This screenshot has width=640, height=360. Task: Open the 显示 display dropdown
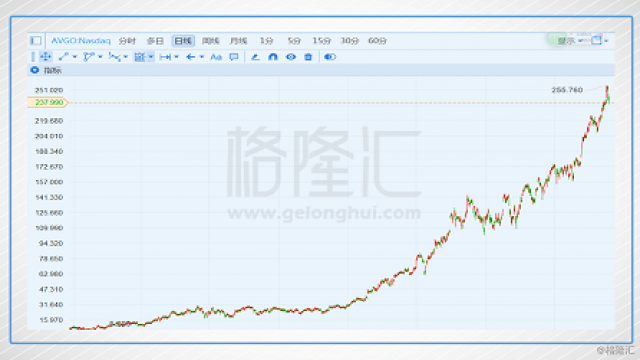[x=570, y=41]
